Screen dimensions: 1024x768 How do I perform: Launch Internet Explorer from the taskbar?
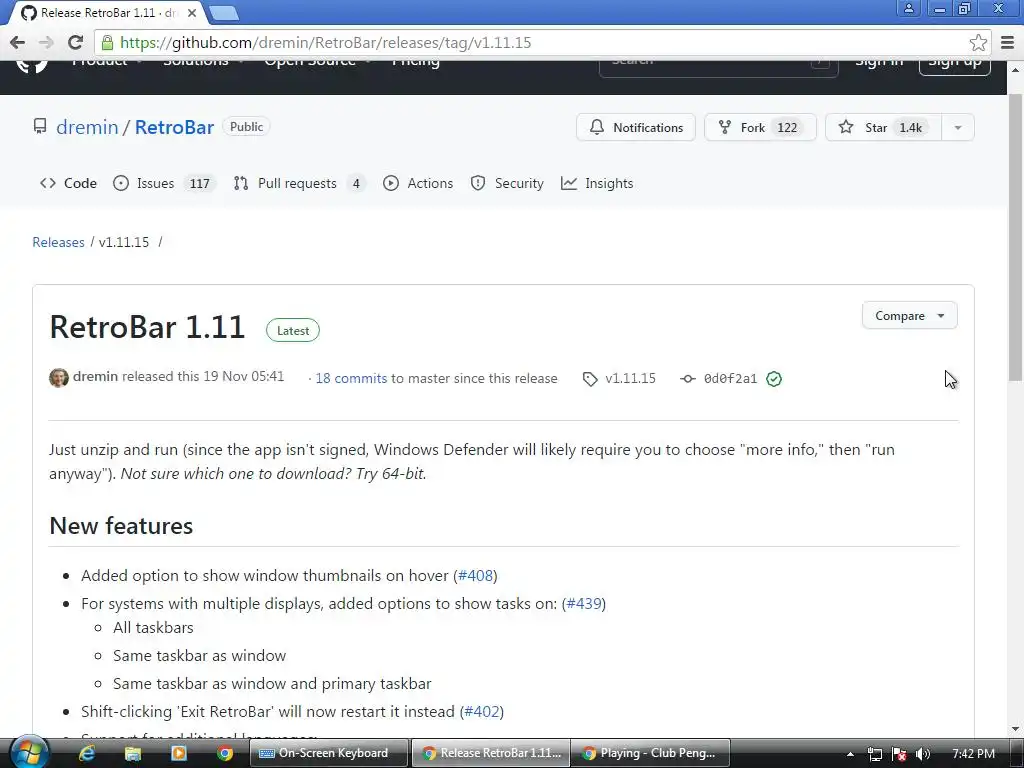[x=86, y=754]
